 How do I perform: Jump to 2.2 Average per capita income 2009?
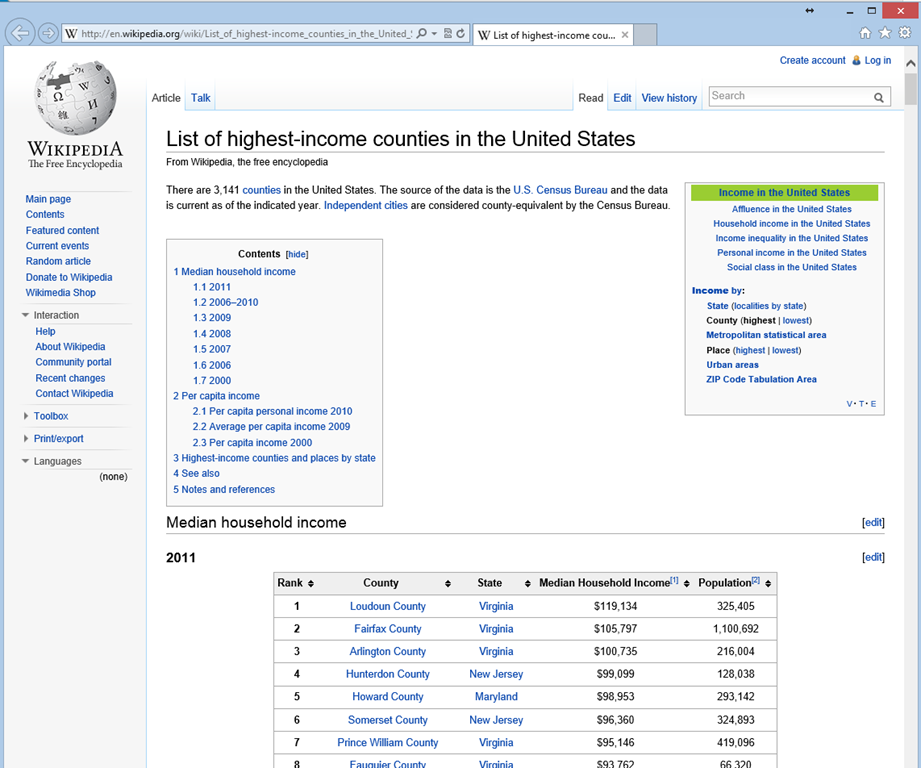pyautogui.click(x=271, y=427)
